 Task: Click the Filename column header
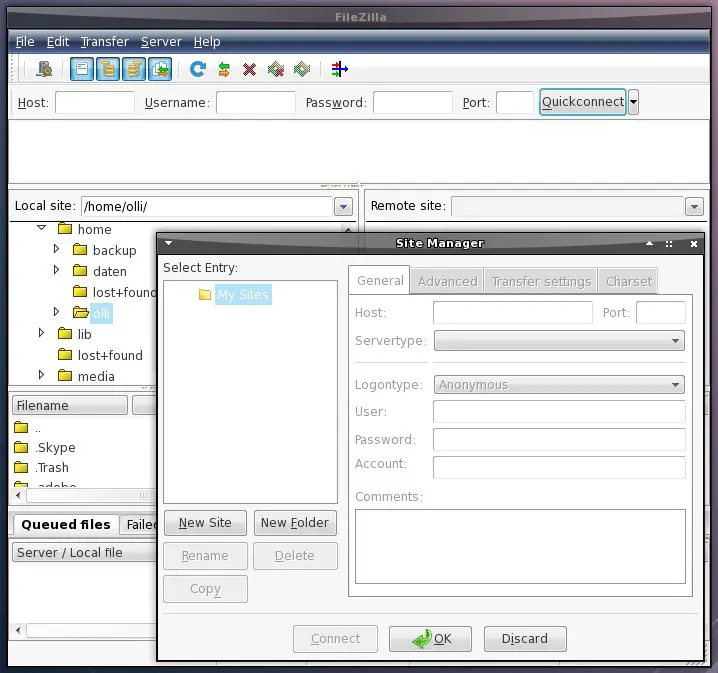click(x=70, y=405)
